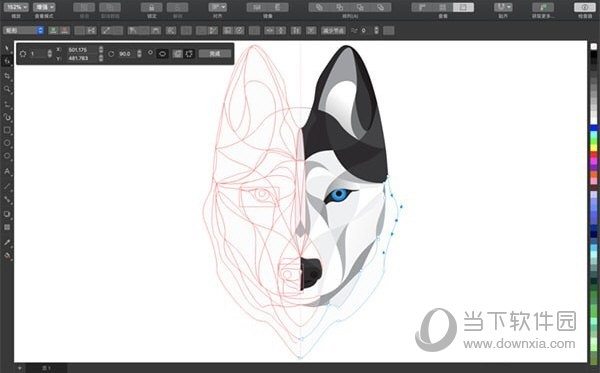Select the Crop tool
This screenshot has width=600, height=373.
click(7, 76)
